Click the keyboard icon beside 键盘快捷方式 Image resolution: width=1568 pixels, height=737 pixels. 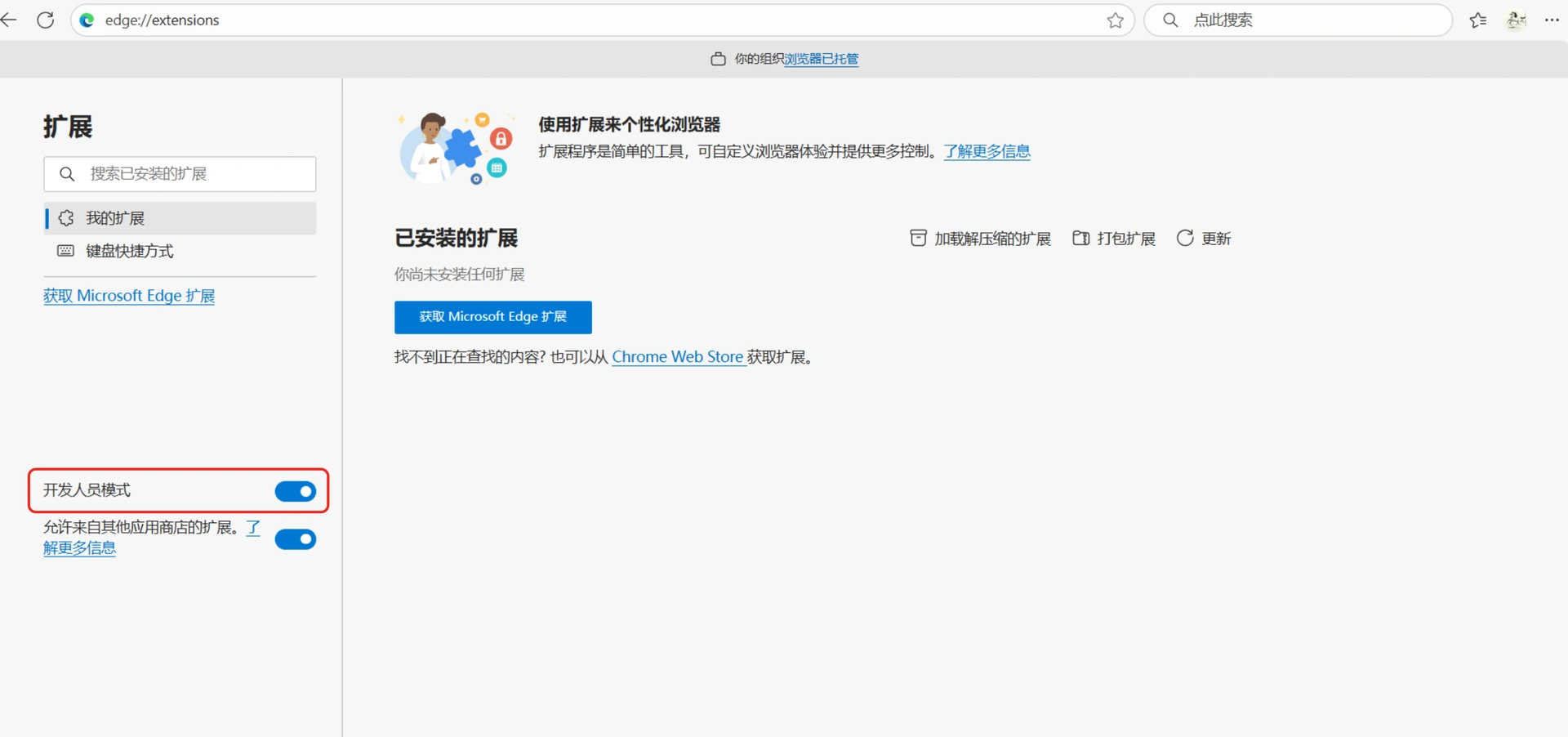tap(66, 251)
